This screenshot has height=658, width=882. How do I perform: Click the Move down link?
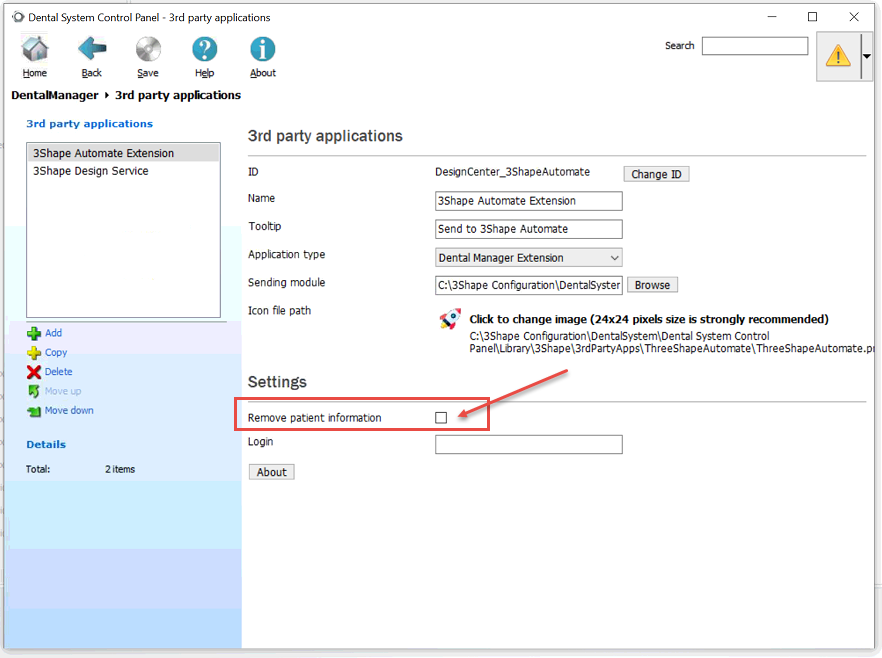(69, 411)
